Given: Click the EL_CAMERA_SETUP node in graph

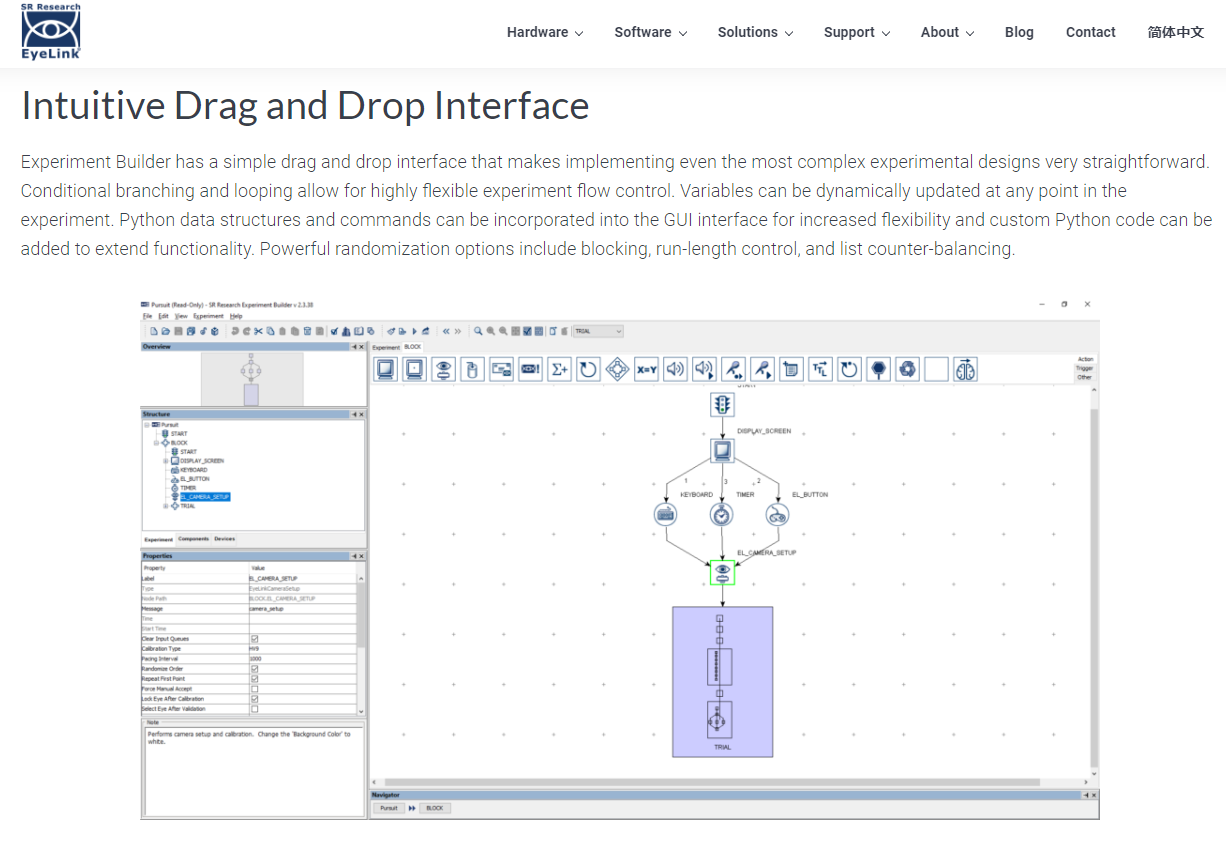Looking at the screenshot, I should point(722,572).
